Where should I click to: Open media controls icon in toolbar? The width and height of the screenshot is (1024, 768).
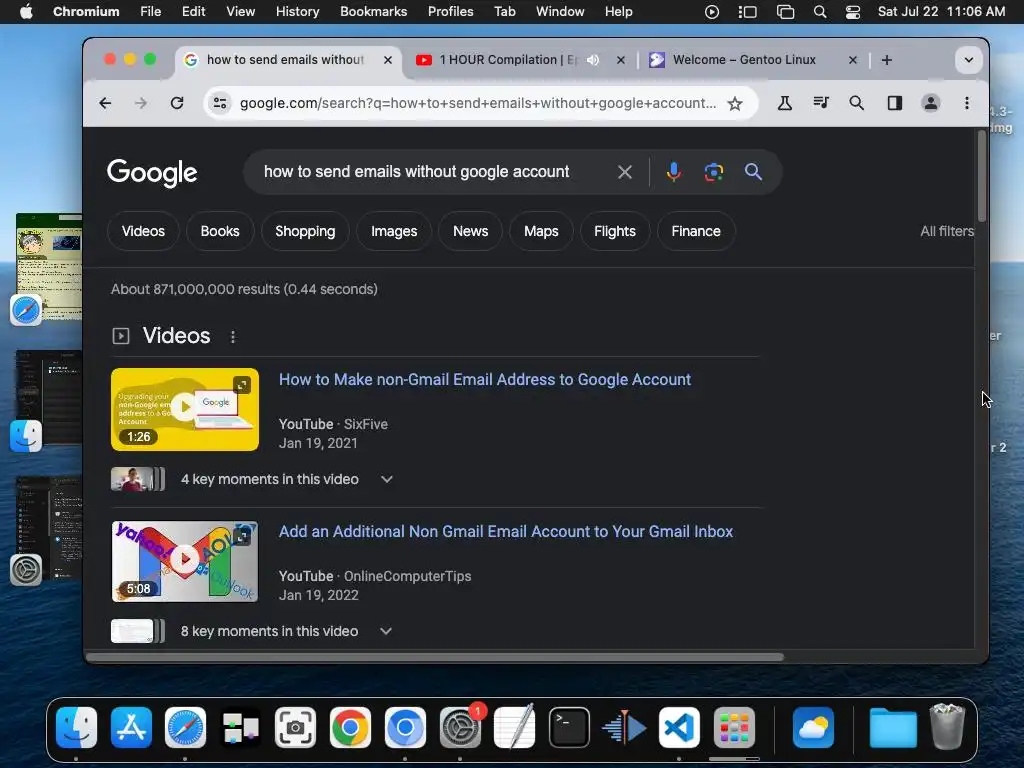click(821, 103)
